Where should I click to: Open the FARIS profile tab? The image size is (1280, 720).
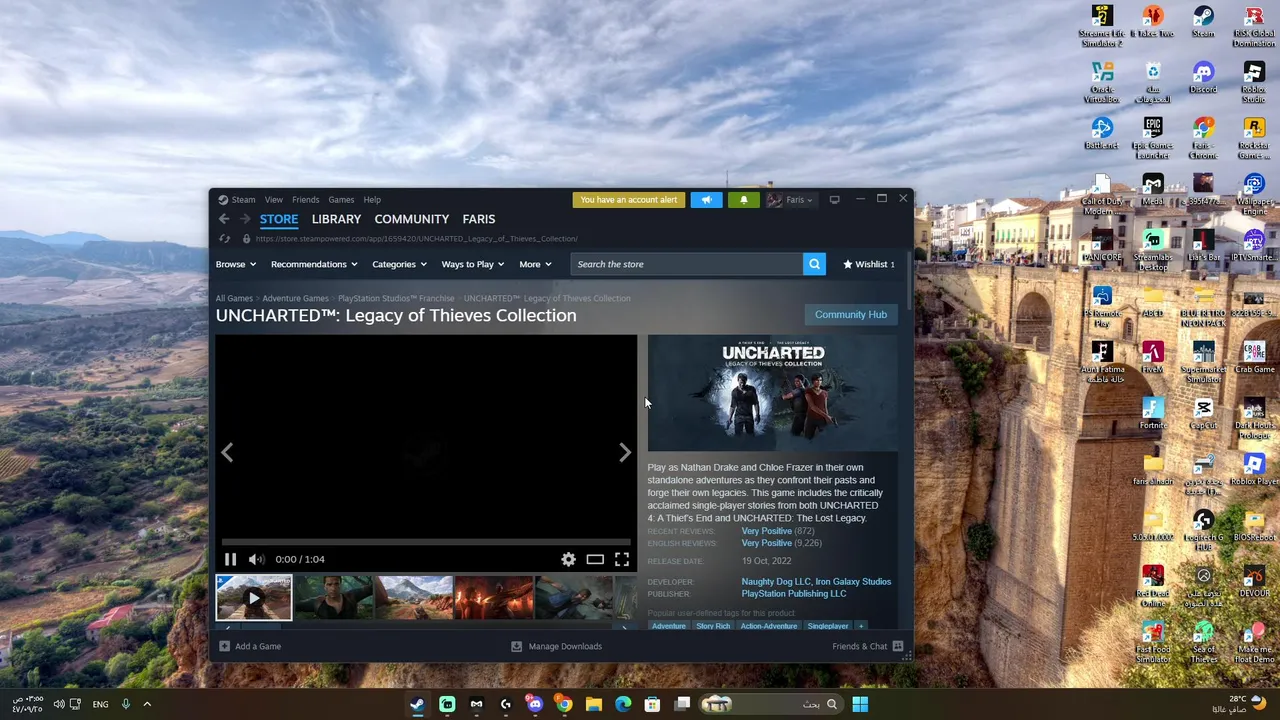tap(479, 219)
